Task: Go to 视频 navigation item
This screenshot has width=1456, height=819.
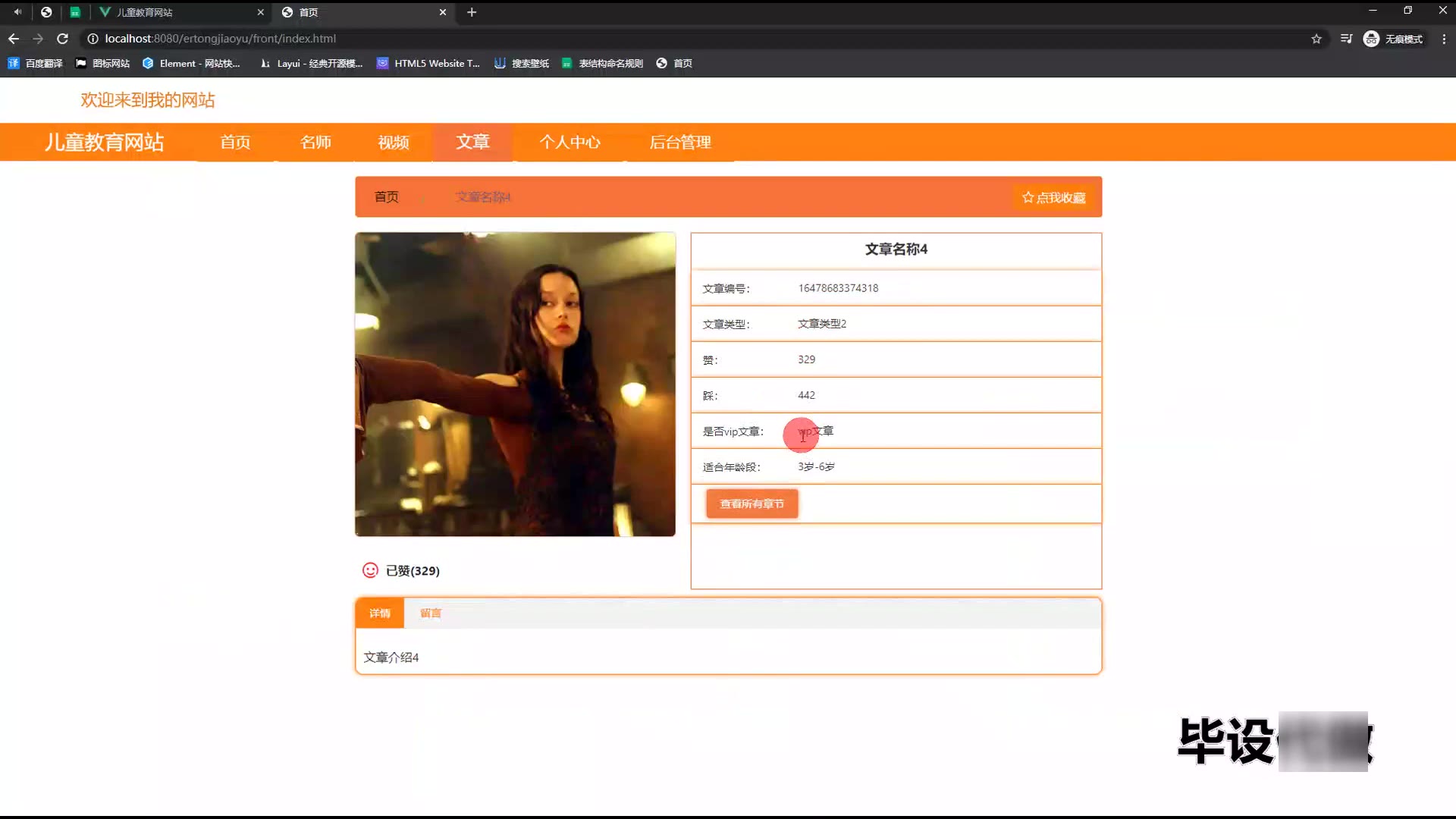Action: pos(394,143)
